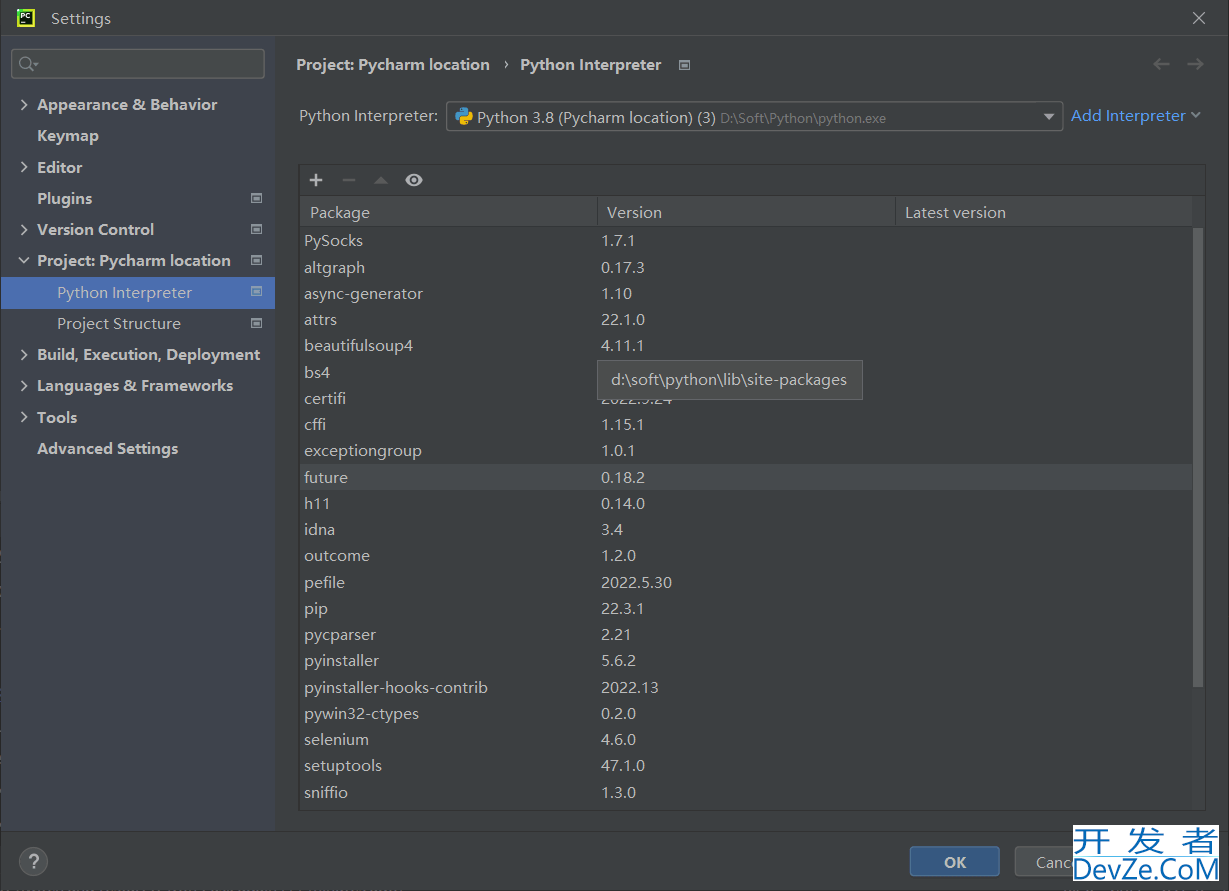Viewport: 1229px width, 891px height.
Task: Open the Add Interpreter dropdown link
Action: click(x=1136, y=116)
